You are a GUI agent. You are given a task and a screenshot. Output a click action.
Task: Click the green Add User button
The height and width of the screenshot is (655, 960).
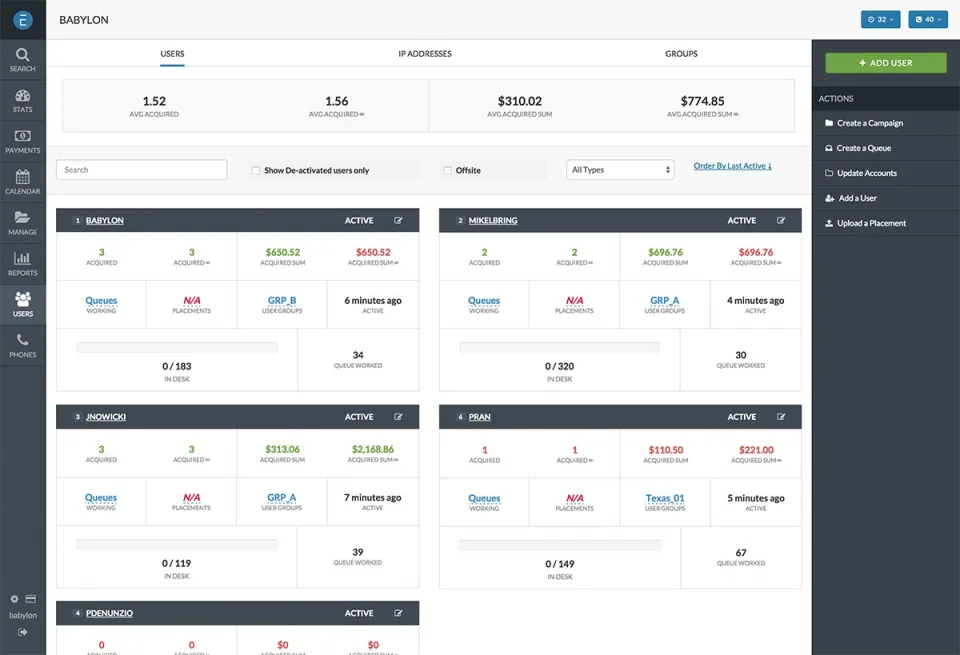point(885,63)
